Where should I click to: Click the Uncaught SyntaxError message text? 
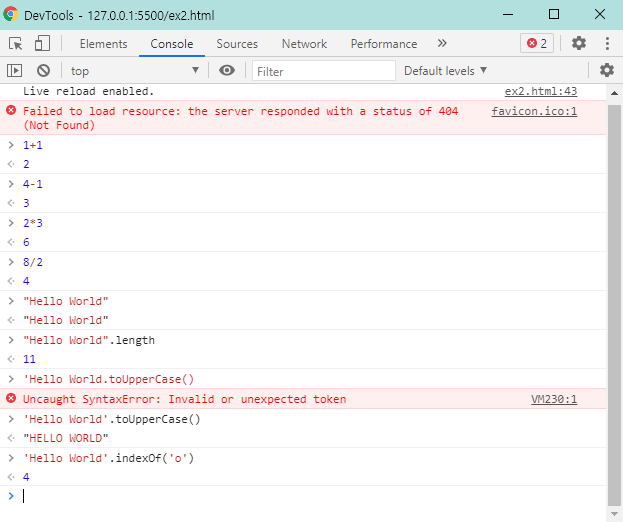tap(184, 399)
